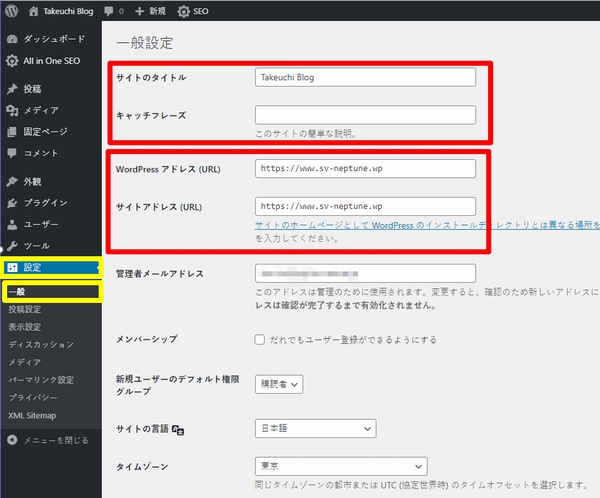Click the サイトアドレス (URL) field
Image resolution: width=600 pixels, height=498 pixels.
(x=365, y=206)
